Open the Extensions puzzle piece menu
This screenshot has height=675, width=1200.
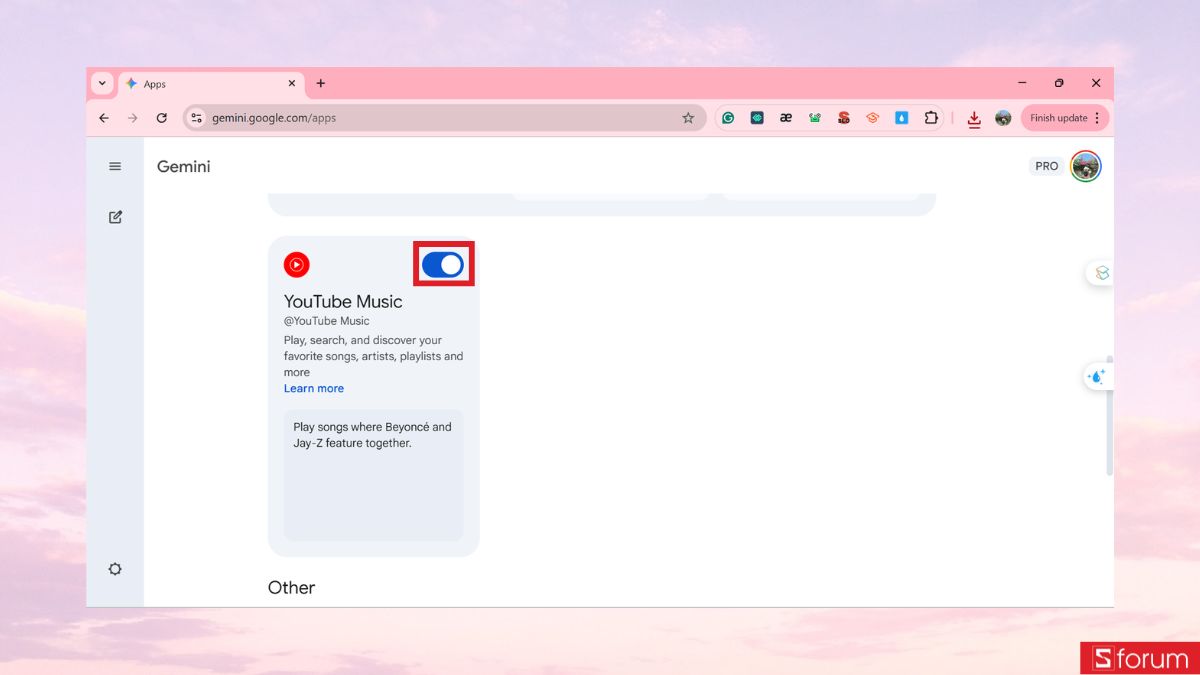(x=931, y=117)
